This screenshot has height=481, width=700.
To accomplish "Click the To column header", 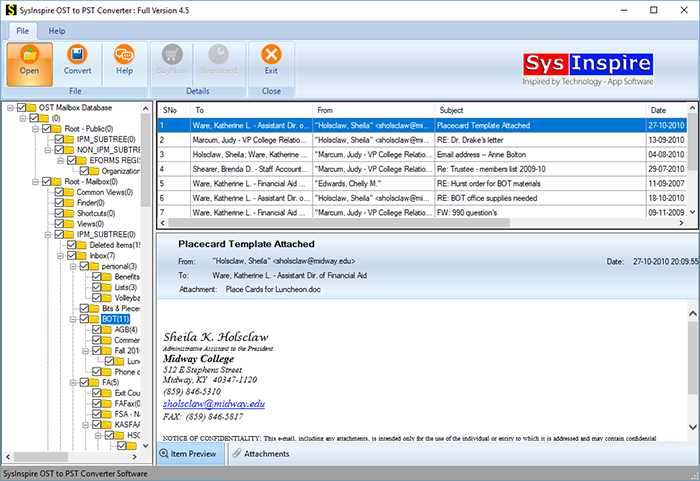I will click(x=251, y=110).
